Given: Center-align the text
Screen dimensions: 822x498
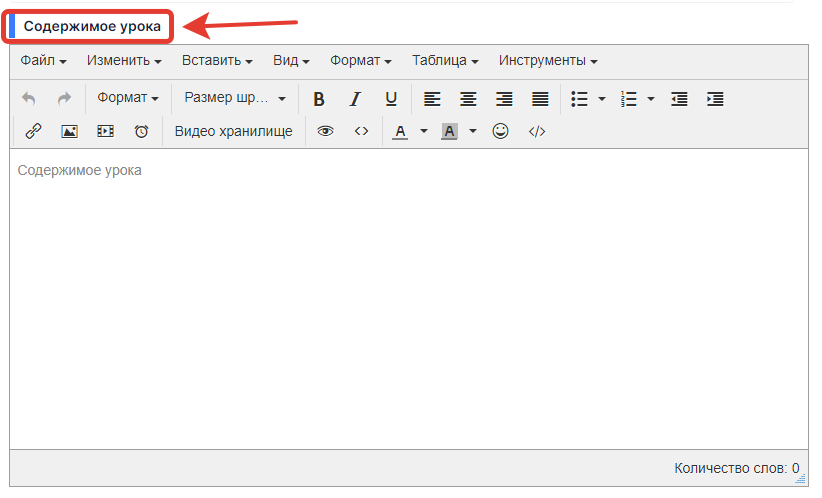Looking at the screenshot, I should pyautogui.click(x=468, y=99).
